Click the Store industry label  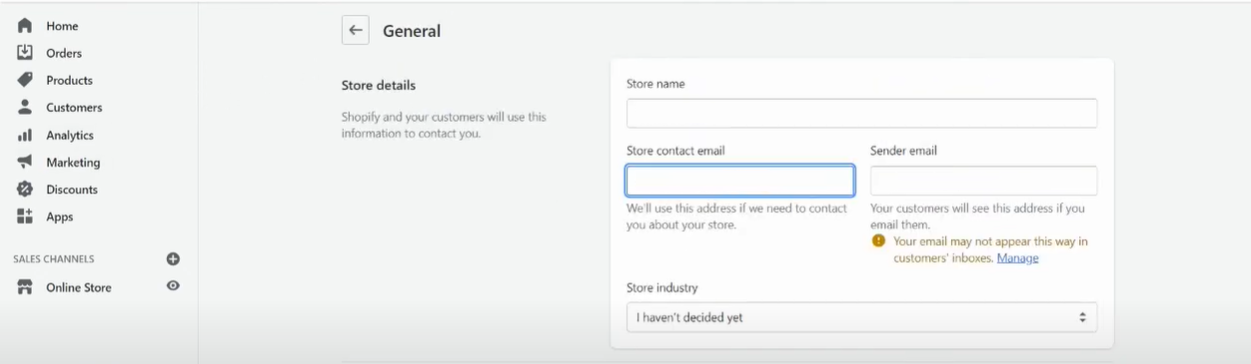click(x=662, y=288)
